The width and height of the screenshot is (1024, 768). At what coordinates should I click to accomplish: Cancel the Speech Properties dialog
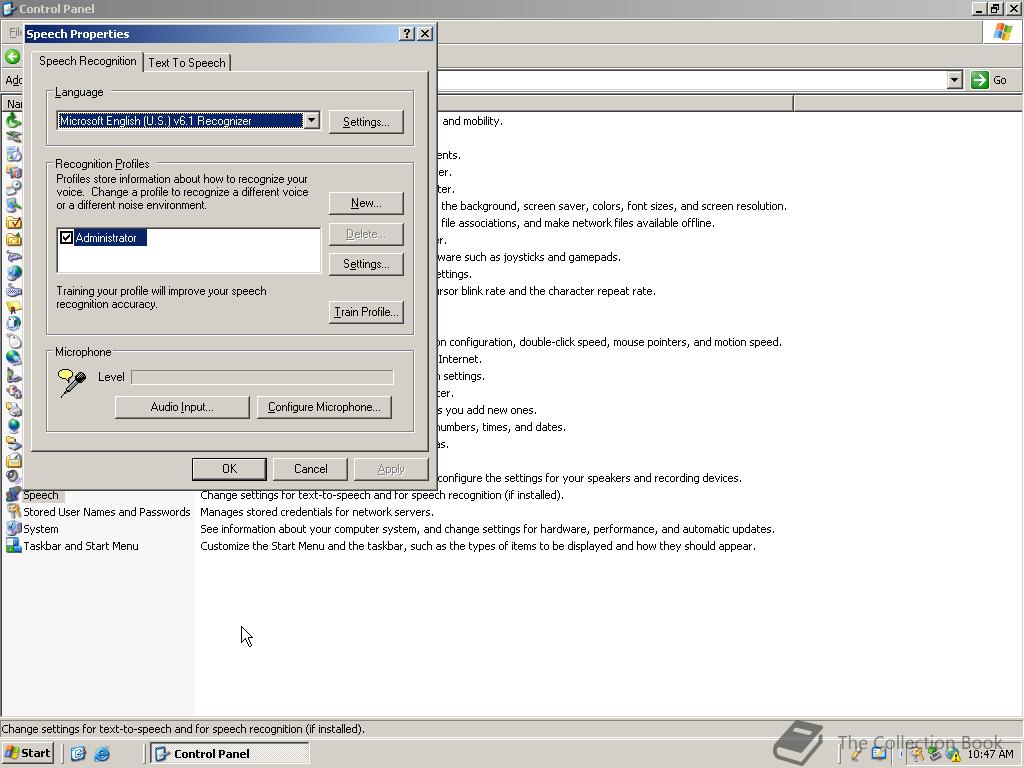point(311,469)
